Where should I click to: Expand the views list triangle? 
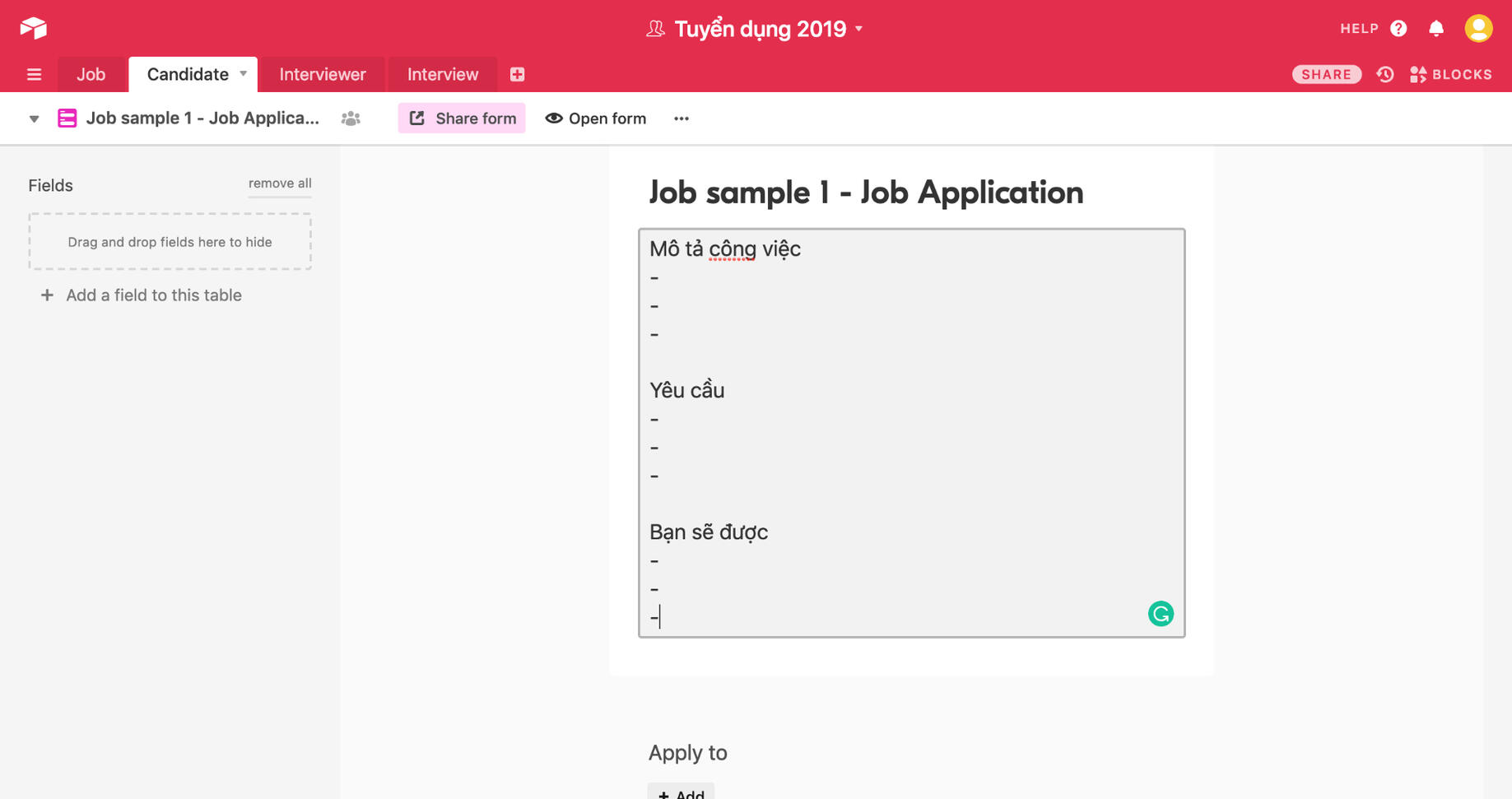click(34, 118)
